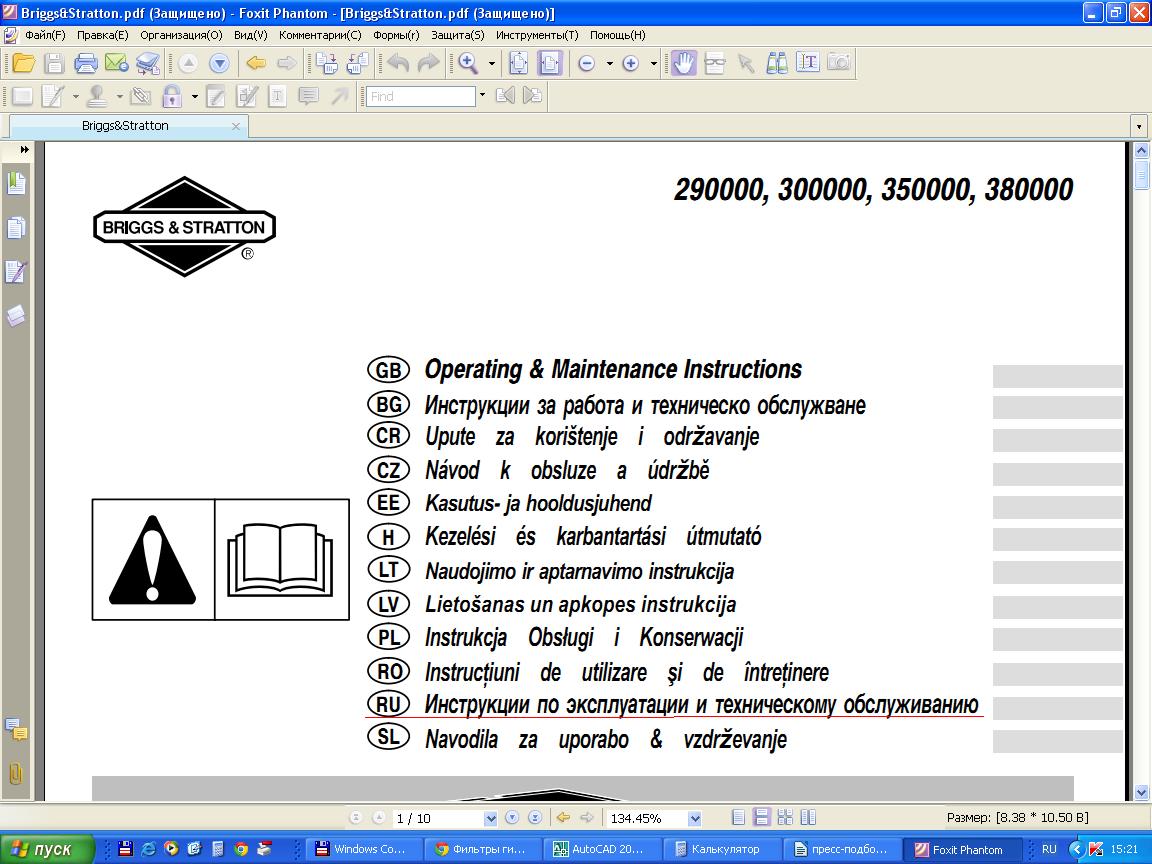
Task: Click the Open file folder icon
Action: pos(23,64)
